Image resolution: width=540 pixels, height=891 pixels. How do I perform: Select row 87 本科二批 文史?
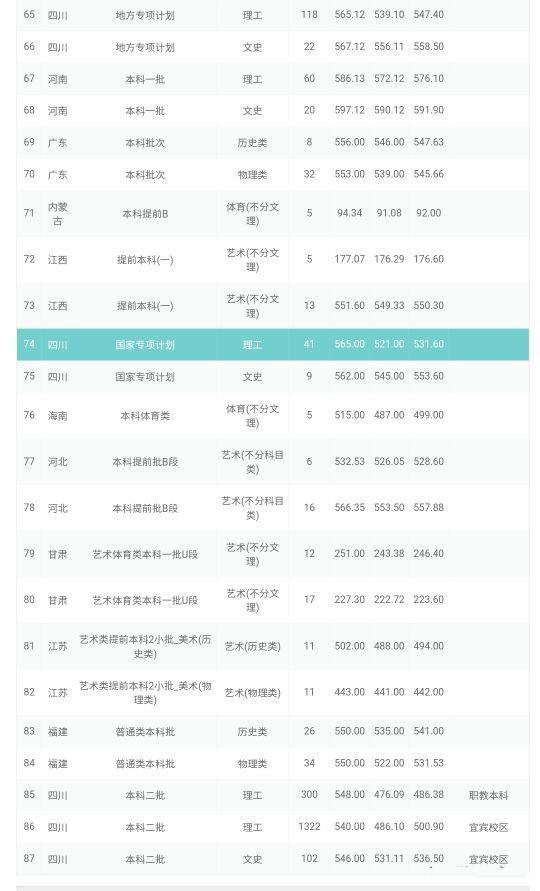pyautogui.click(x=273, y=859)
